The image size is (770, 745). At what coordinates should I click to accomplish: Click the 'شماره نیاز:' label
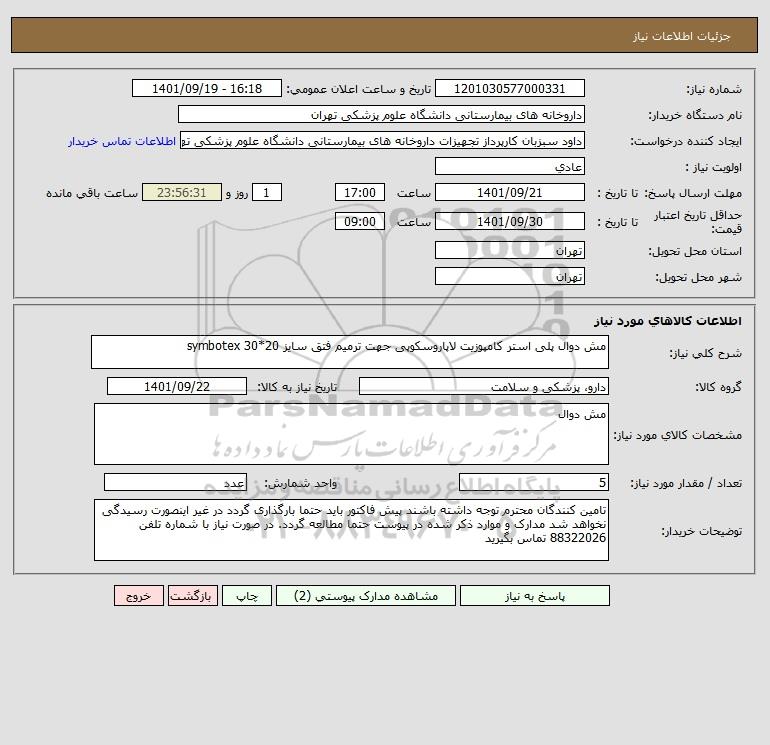[714, 89]
